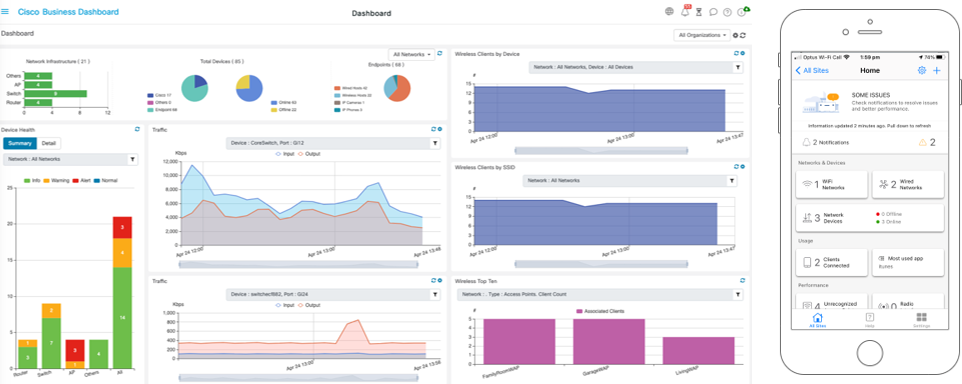Click CoreSwitch Traffic time range slider
Screen dimensions: 962x384
point(298,264)
